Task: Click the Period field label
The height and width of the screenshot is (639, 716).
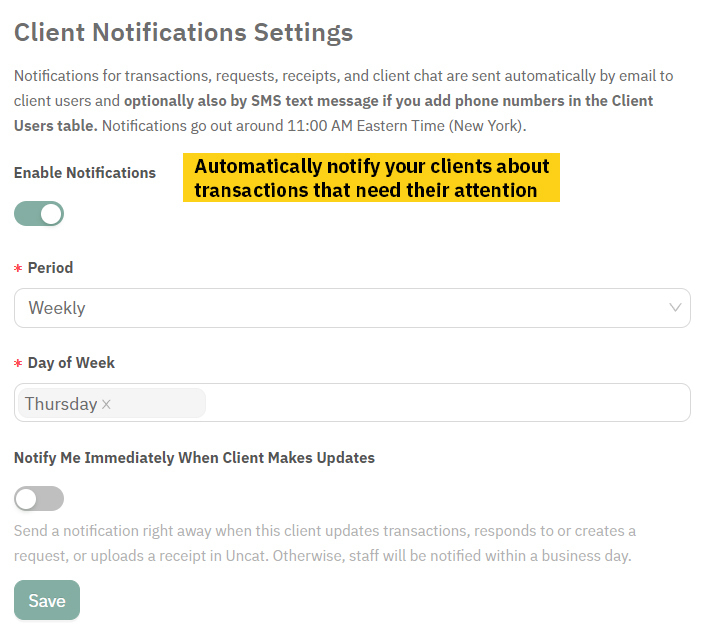Action: coord(50,268)
